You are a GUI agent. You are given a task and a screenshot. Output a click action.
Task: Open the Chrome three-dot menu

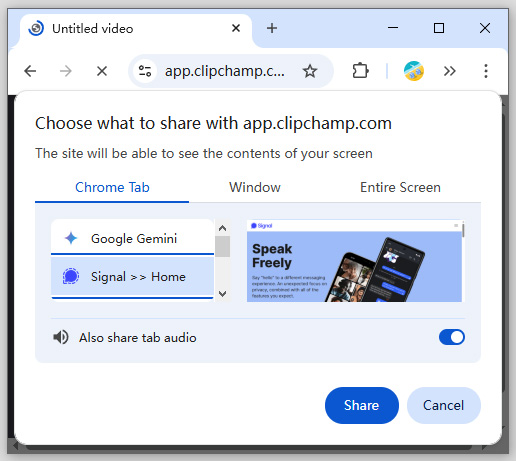coord(486,71)
